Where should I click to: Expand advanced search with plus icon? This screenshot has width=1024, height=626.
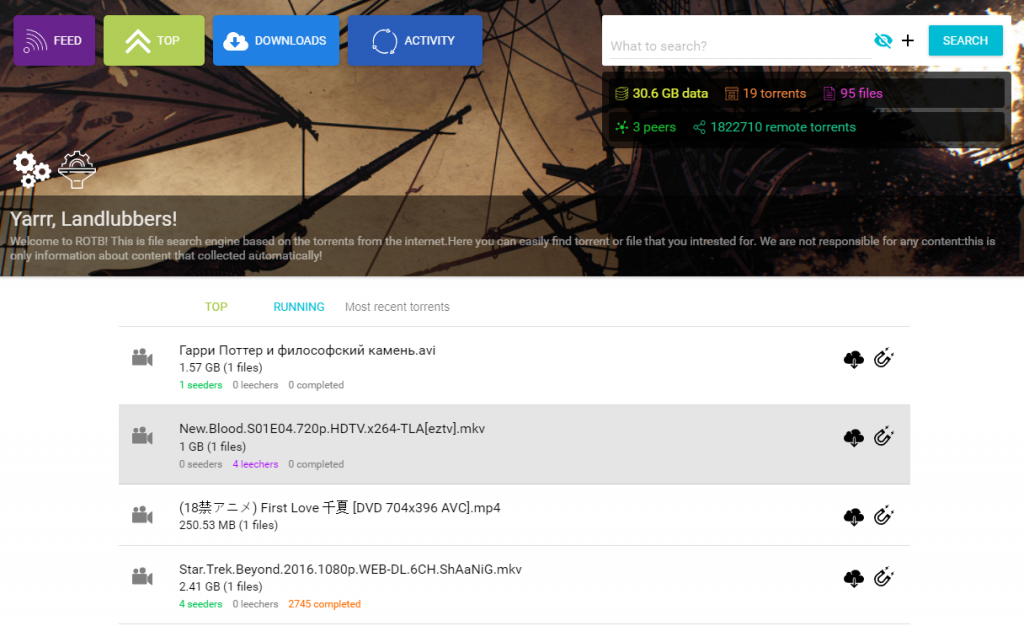[908, 41]
